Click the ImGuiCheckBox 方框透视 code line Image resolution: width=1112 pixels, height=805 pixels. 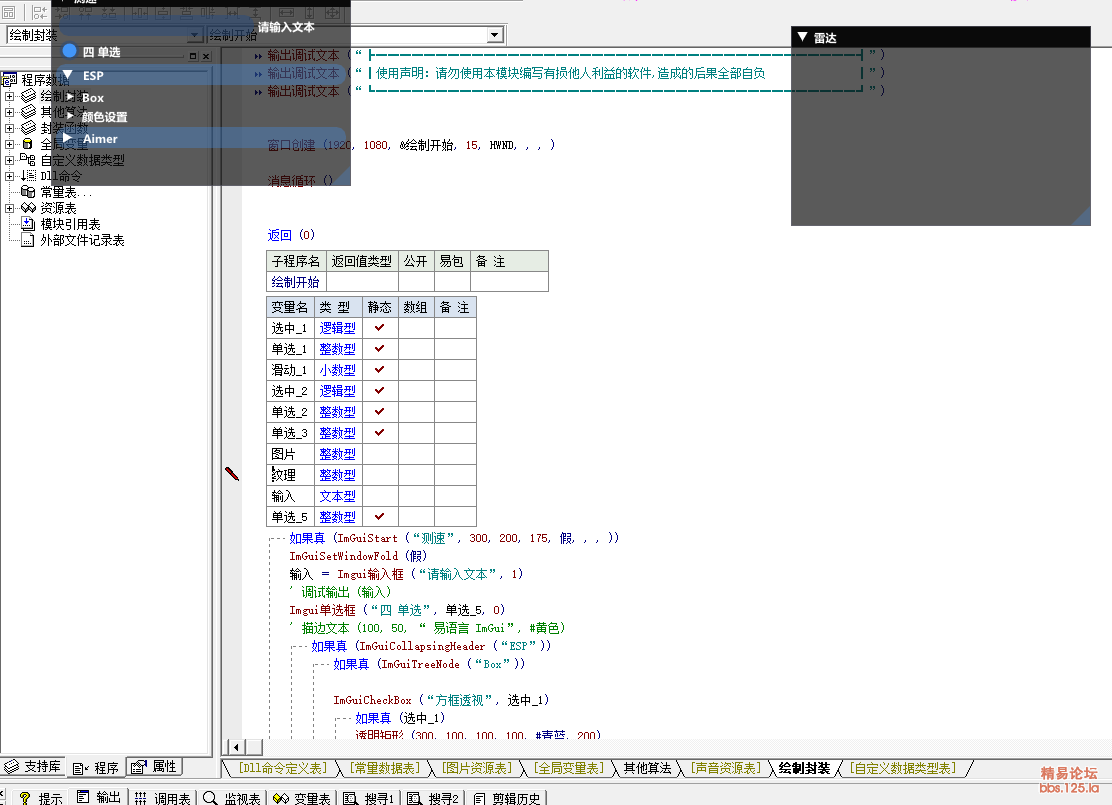click(x=441, y=700)
